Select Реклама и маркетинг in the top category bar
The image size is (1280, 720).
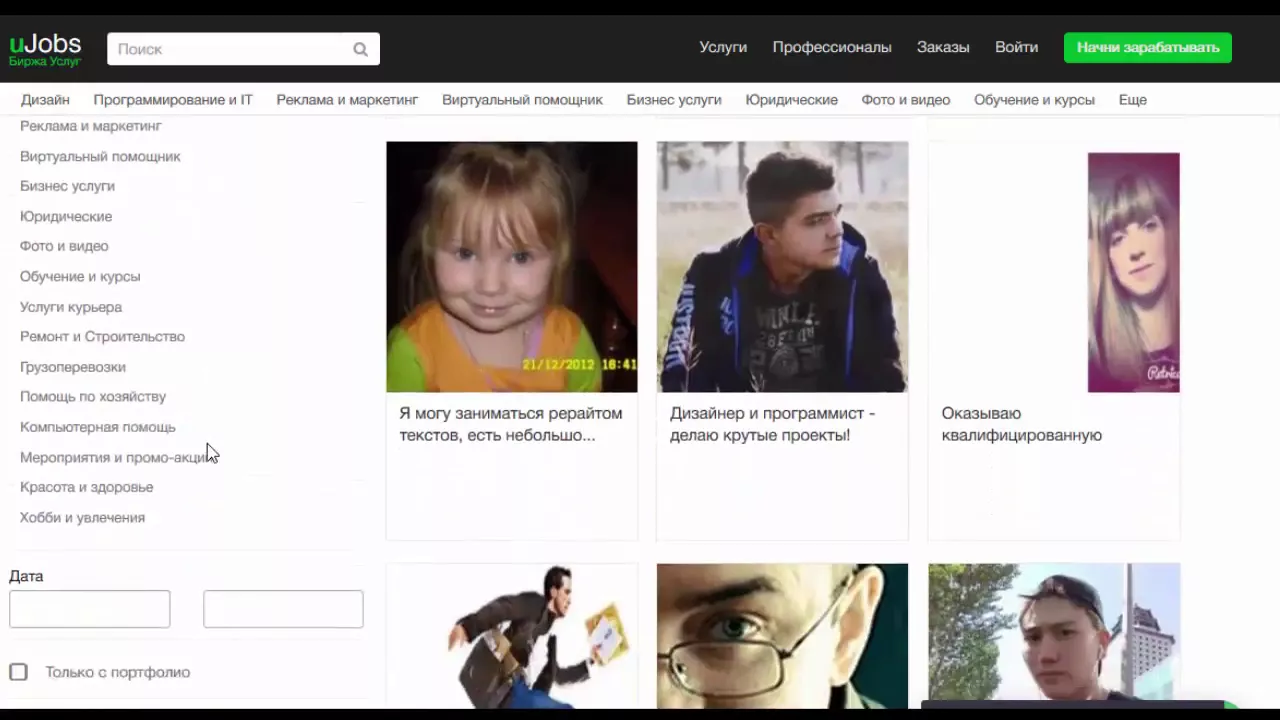pyautogui.click(x=347, y=100)
